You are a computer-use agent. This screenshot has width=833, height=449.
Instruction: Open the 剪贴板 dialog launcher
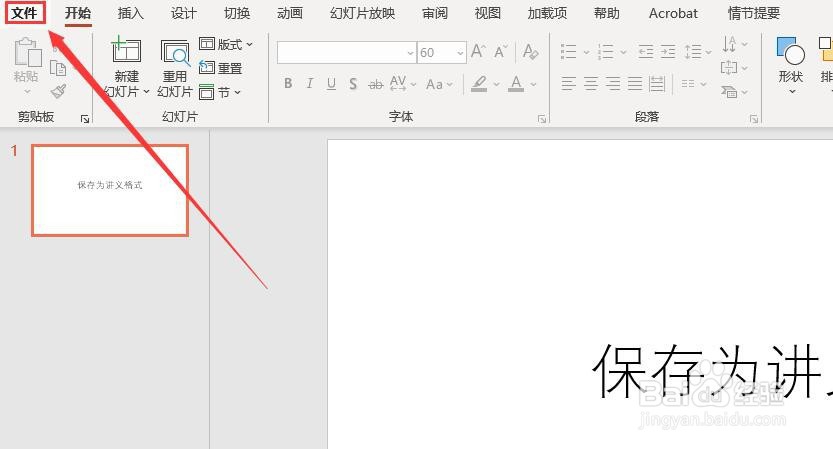click(x=85, y=119)
